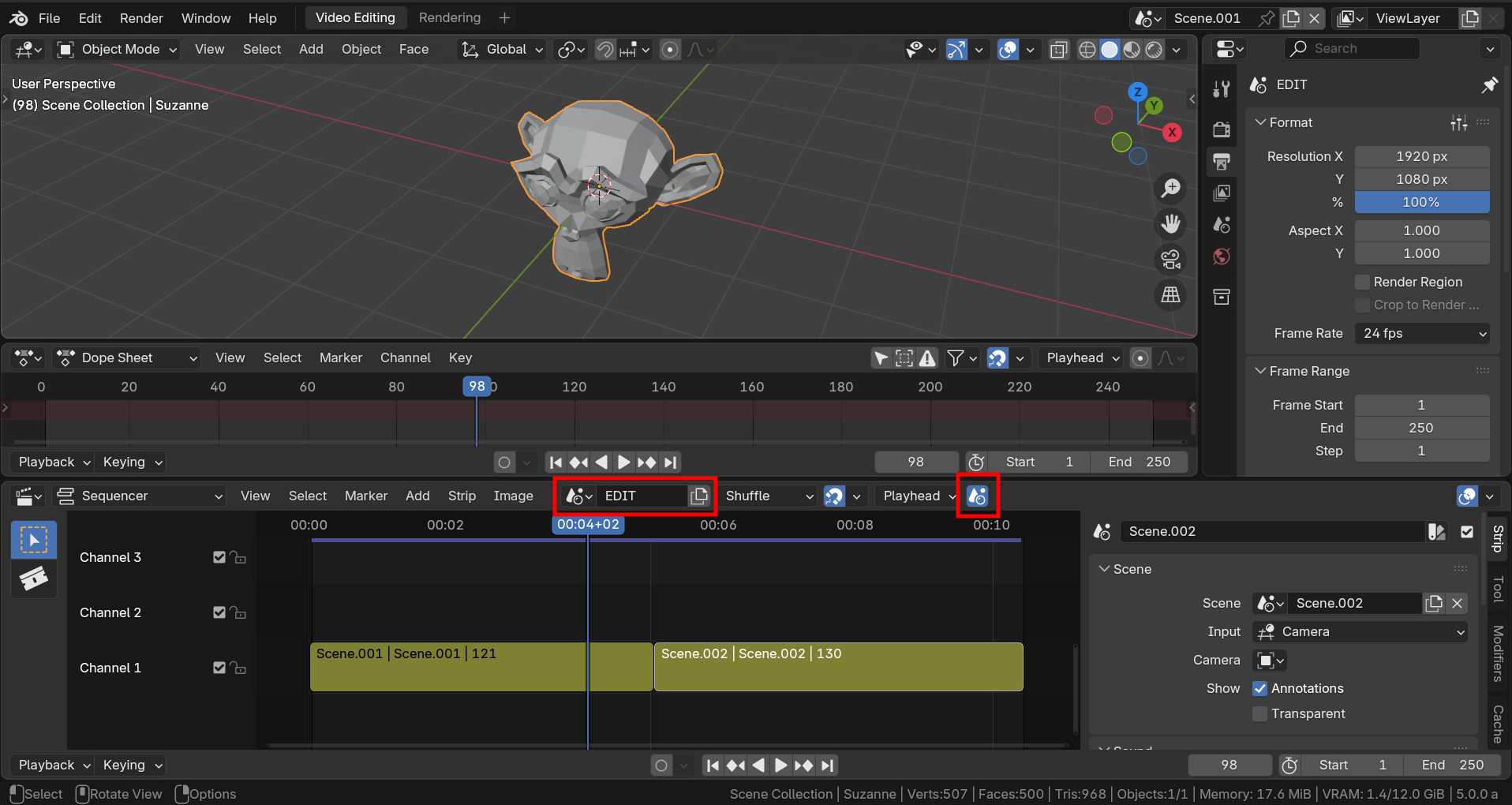Screen dimensions: 1512x805
Task: Open Frame Rate 24 fps dropdown
Action: (1422, 333)
